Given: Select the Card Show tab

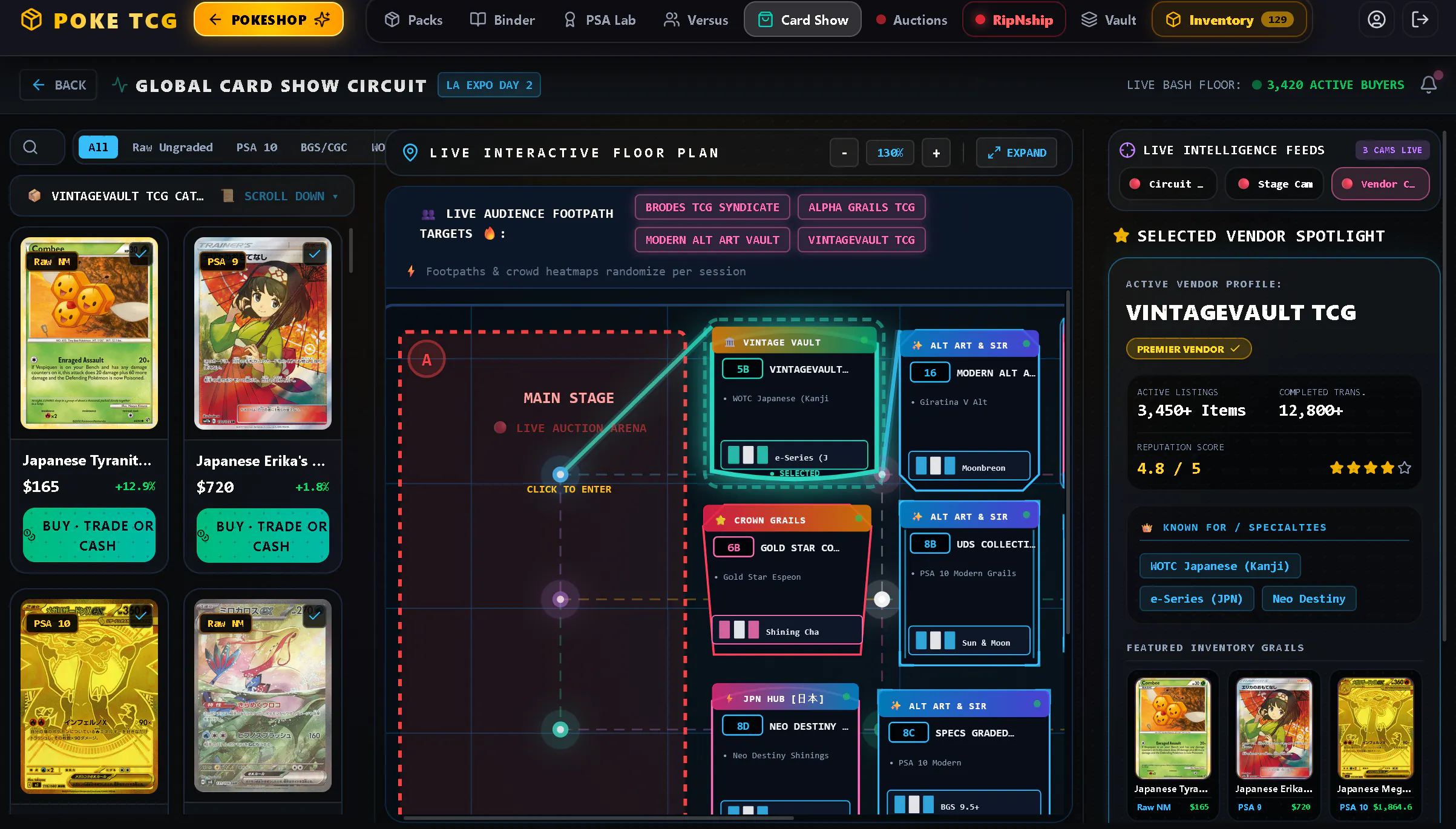Looking at the screenshot, I should [x=802, y=20].
